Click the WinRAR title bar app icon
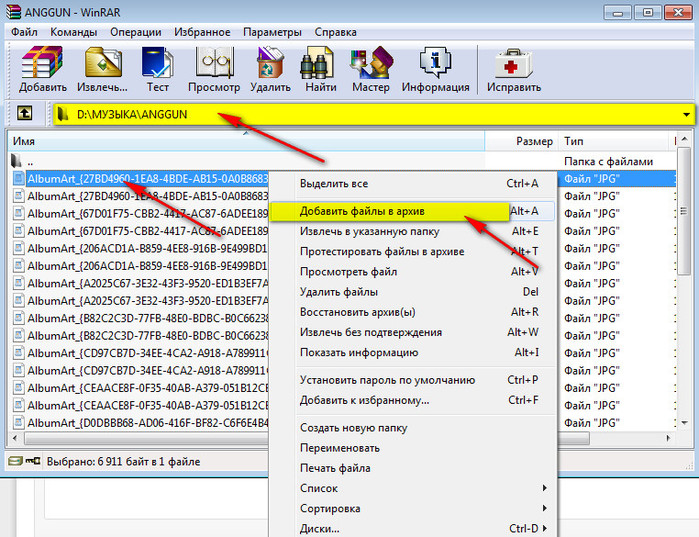This screenshot has width=699, height=537. [13, 12]
